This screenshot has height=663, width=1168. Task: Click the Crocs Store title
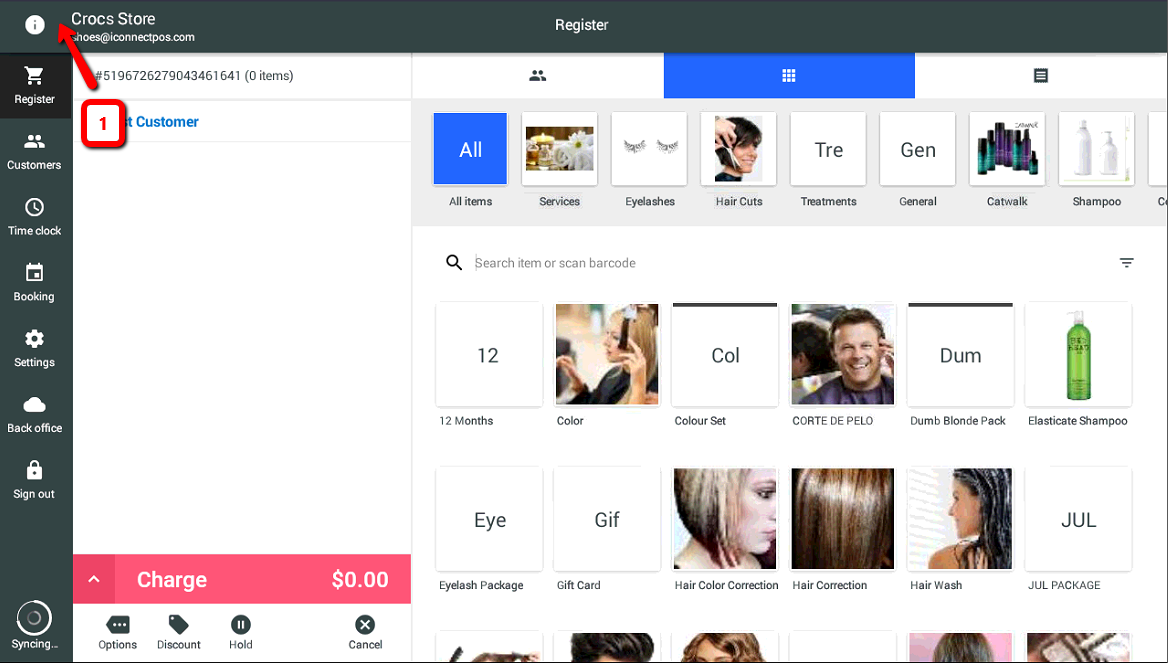pyautogui.click(x=113, y=19)
